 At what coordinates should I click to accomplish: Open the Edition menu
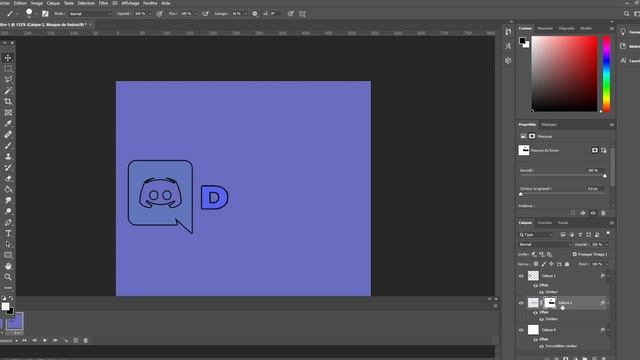click(x=20, y=3)
